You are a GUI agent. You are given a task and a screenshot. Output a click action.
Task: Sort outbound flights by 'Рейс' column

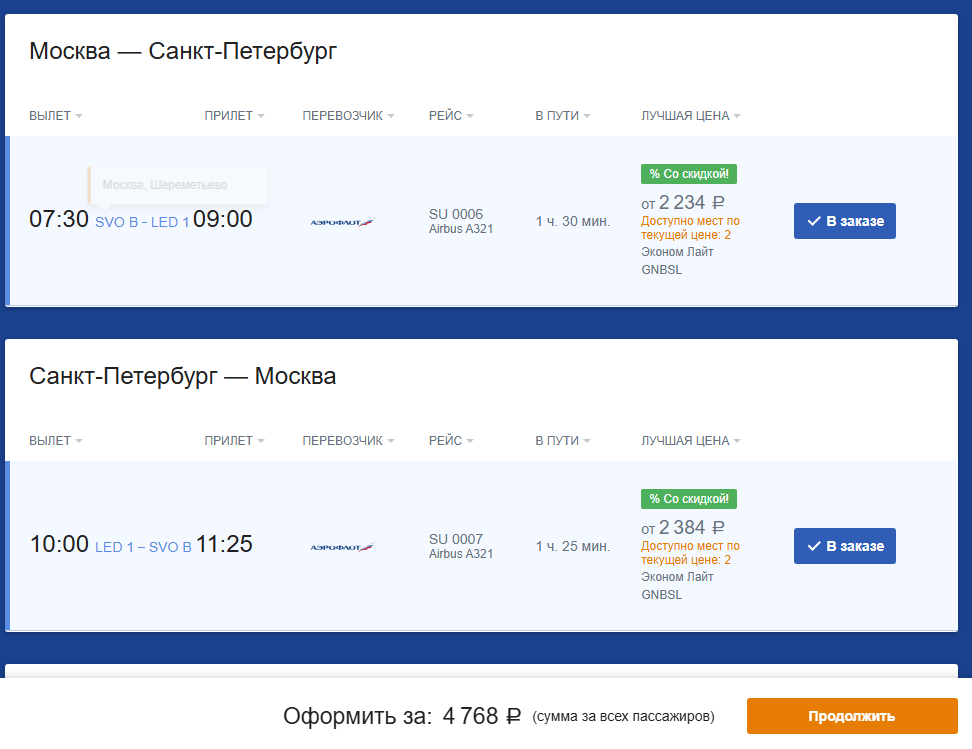point(450,116)
